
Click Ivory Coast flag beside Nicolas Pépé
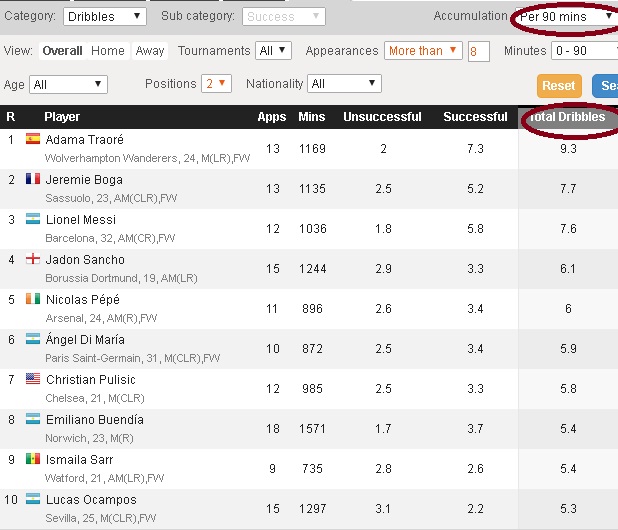click(x=33, y=299)
